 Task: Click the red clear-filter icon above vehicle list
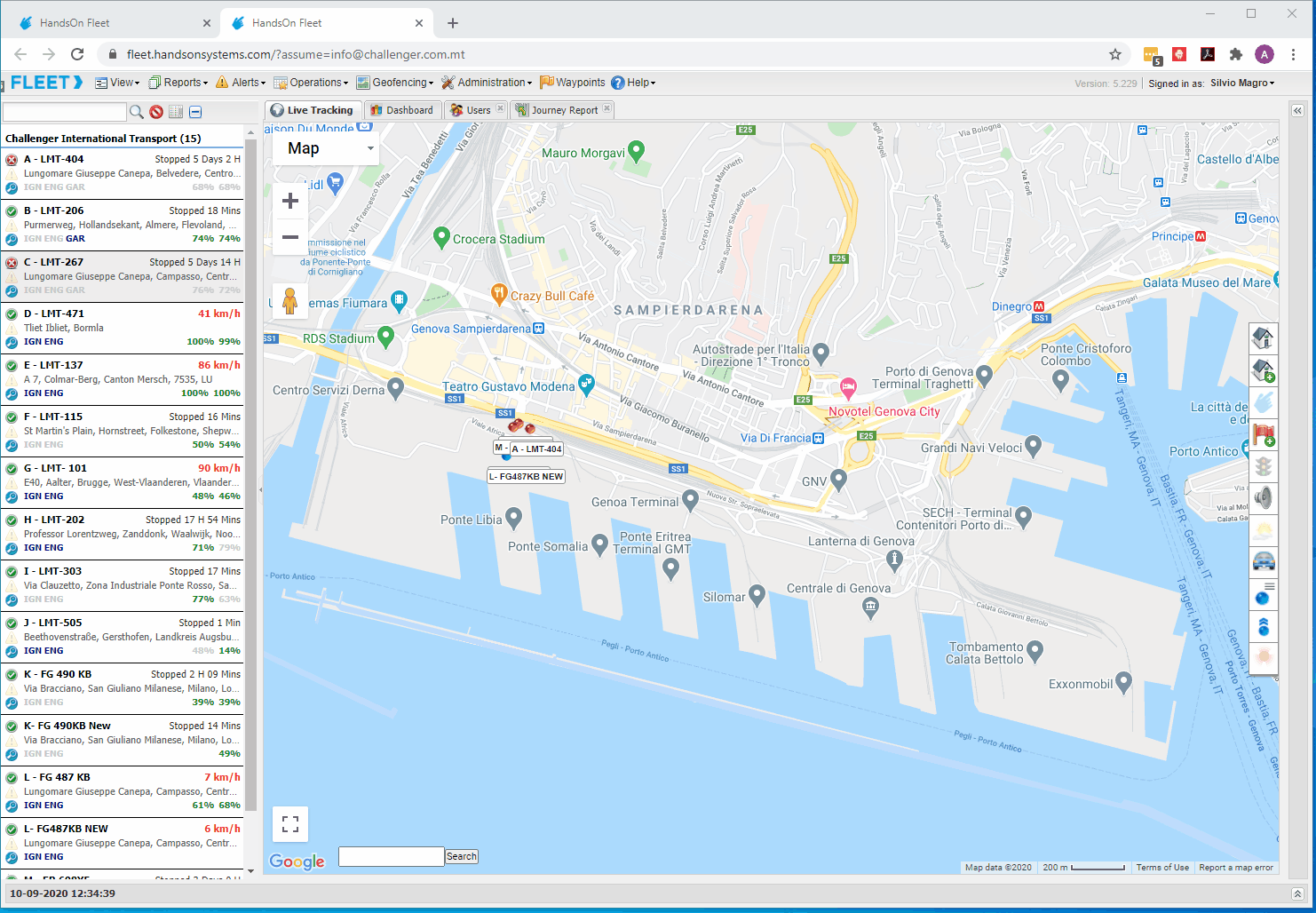click(156, 112)
